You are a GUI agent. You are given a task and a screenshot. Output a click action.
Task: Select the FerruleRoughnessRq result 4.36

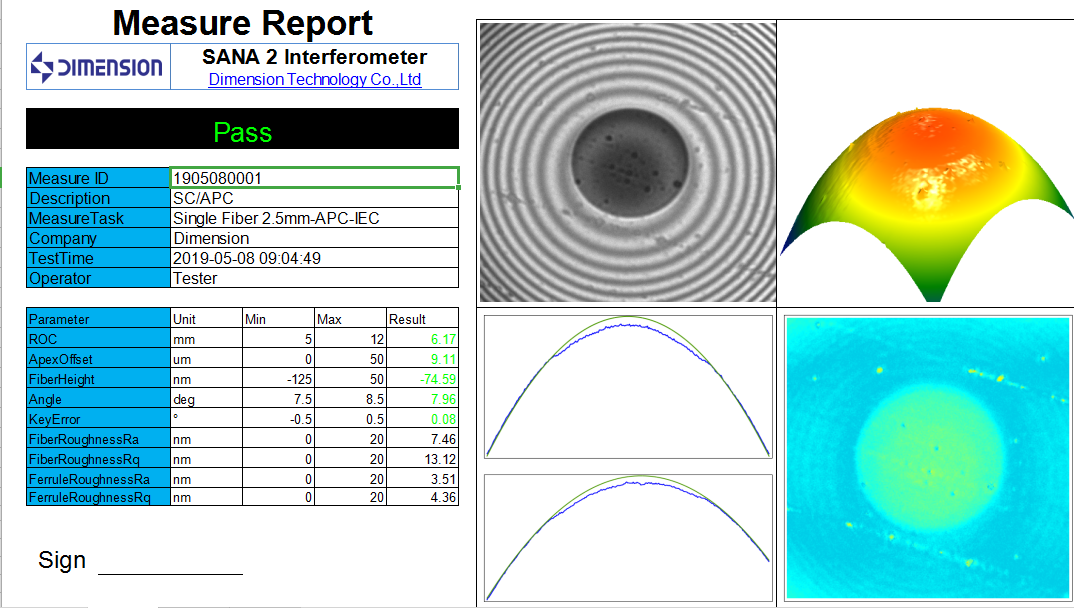[422, 496]
